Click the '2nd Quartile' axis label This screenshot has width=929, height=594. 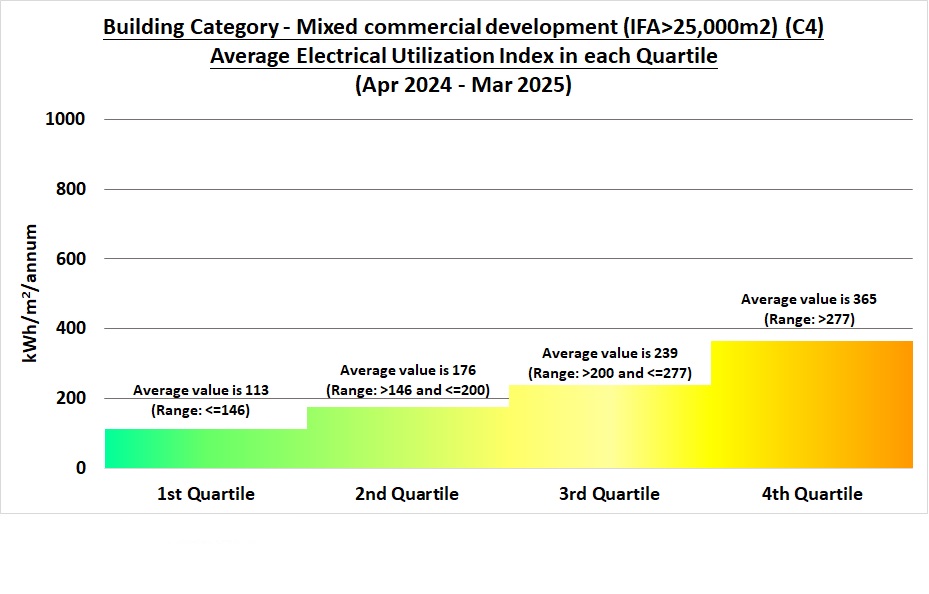click(409, 493)
